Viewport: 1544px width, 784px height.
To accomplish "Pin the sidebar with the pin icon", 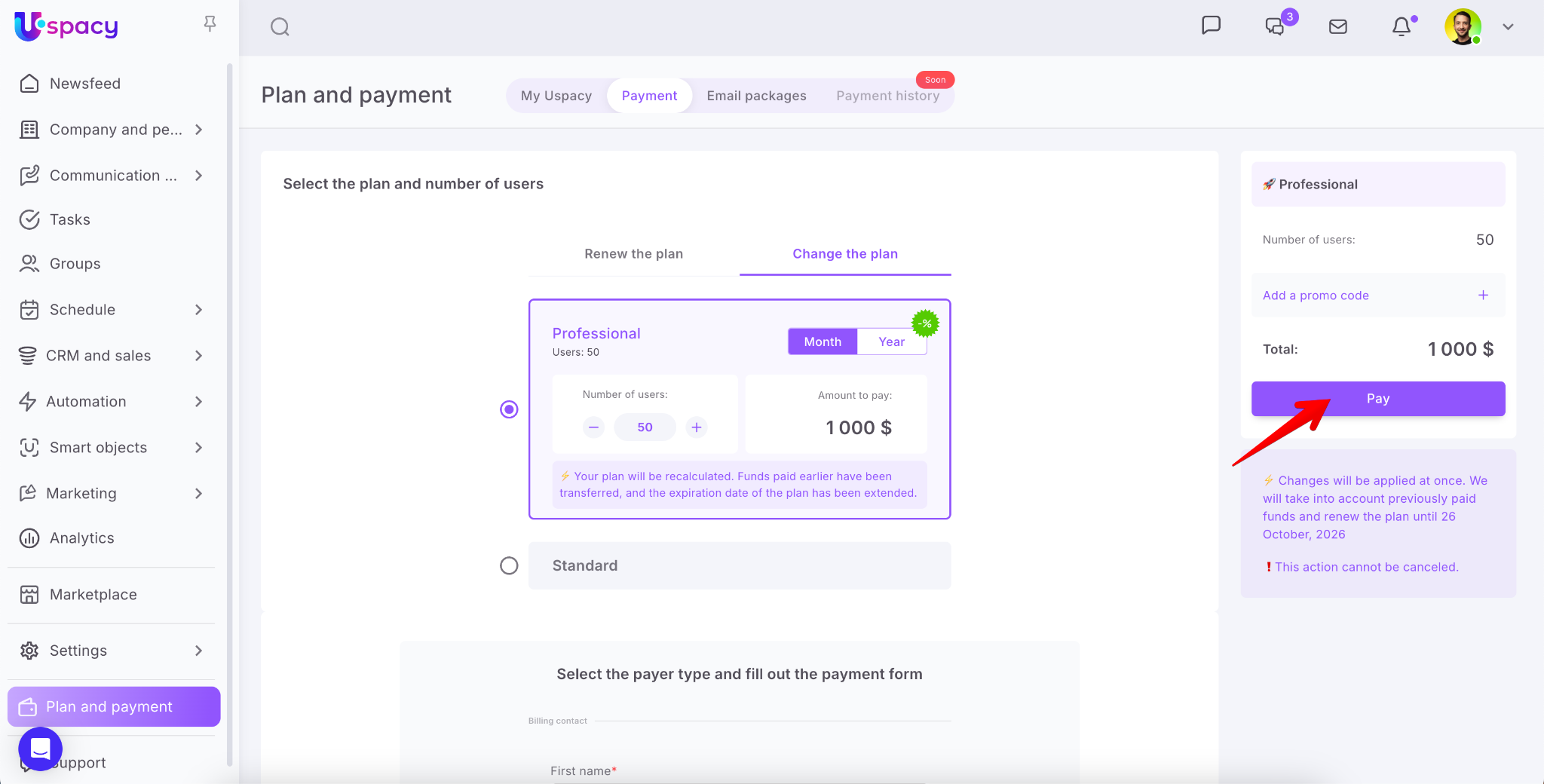I will tap(210, 24).
